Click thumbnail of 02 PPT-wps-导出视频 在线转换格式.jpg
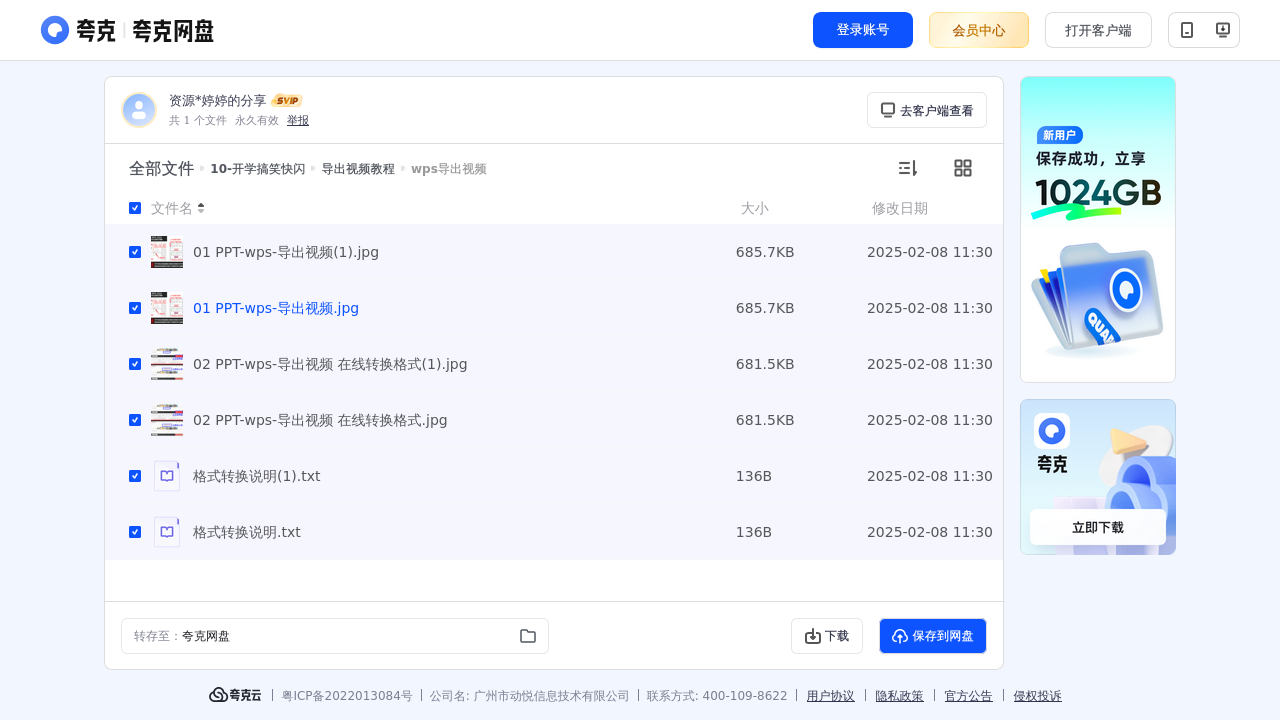 pyautogui.click(x=167, y=420)
